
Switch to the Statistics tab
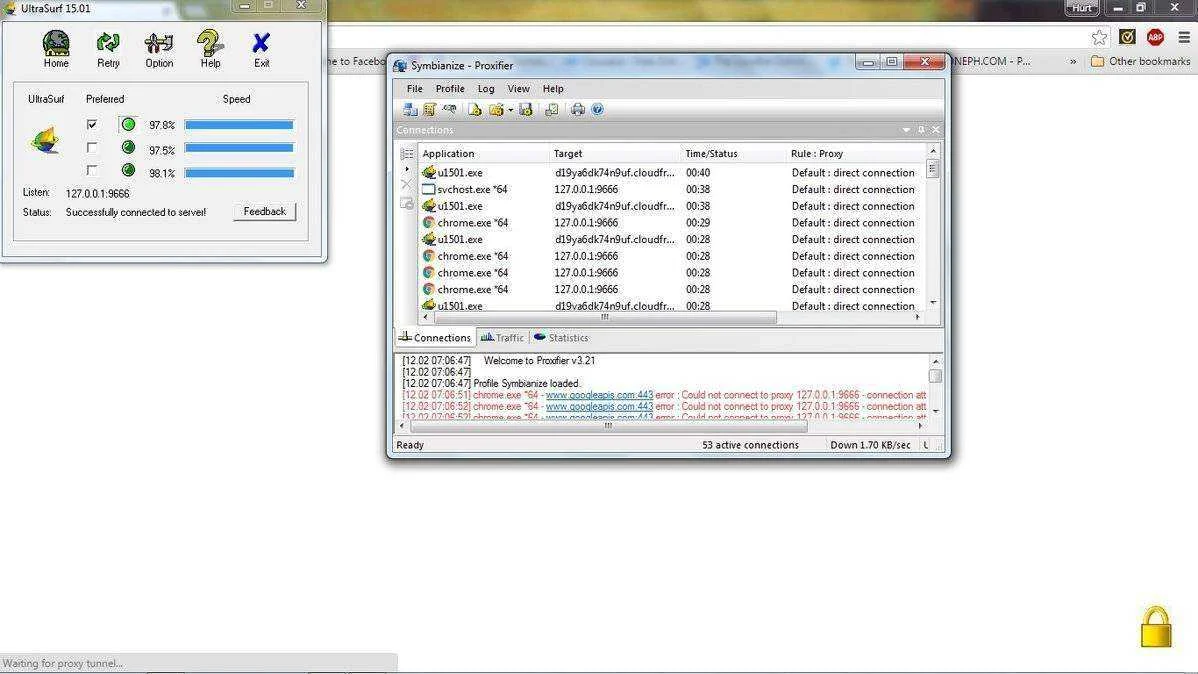561,338
